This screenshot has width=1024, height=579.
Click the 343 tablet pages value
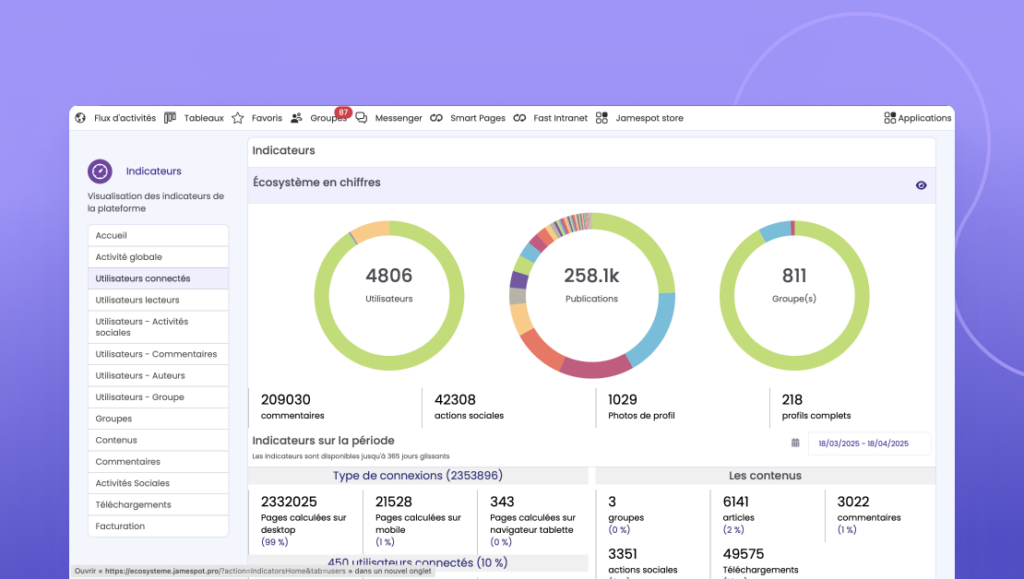click(502, 502)
